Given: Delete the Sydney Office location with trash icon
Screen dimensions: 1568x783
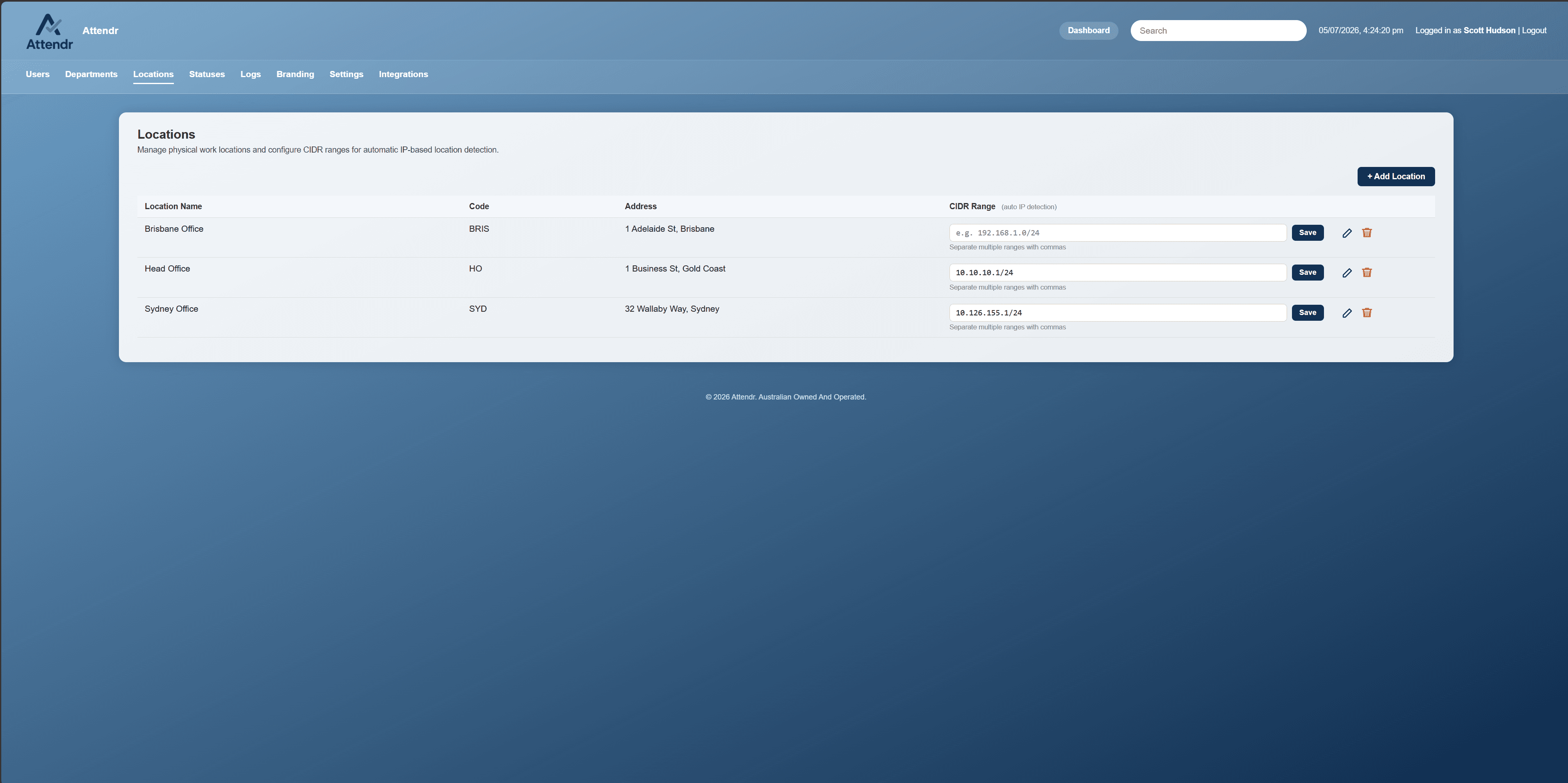Looking at the screenshot, I should pyautogui.click(x=1367, y=313).
